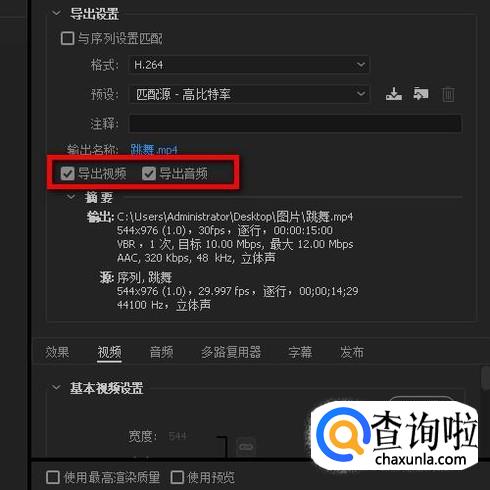Switch to the 音频 tab
Screen dimensions: 490x490
tap(161, 352)
